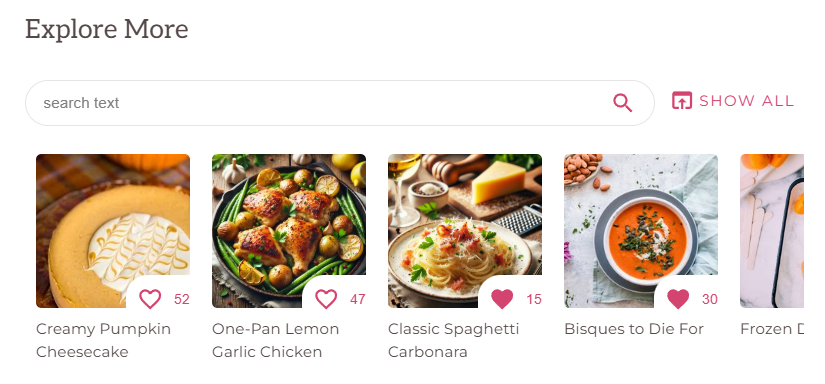Open the partially visible Frozen recipe photo
This screenshot has height=384, width=825.
[772, 230]
